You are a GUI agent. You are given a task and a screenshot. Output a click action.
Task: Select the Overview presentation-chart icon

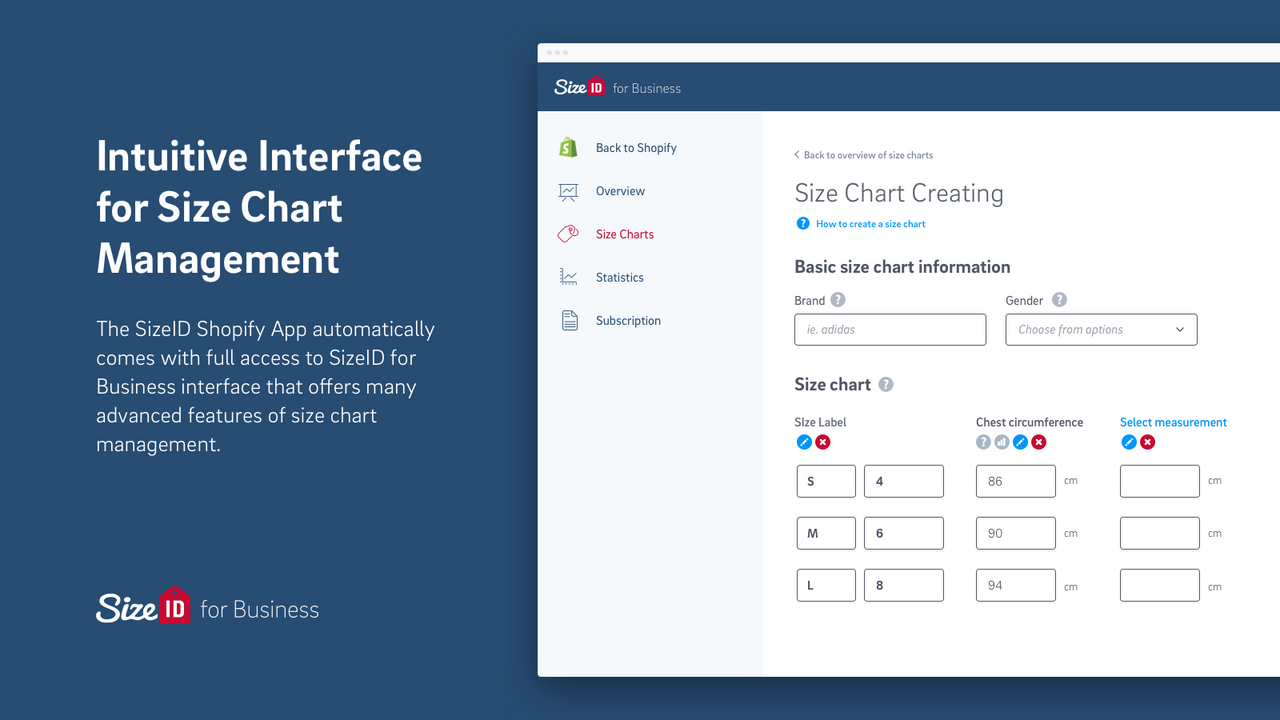coord(568,190)
